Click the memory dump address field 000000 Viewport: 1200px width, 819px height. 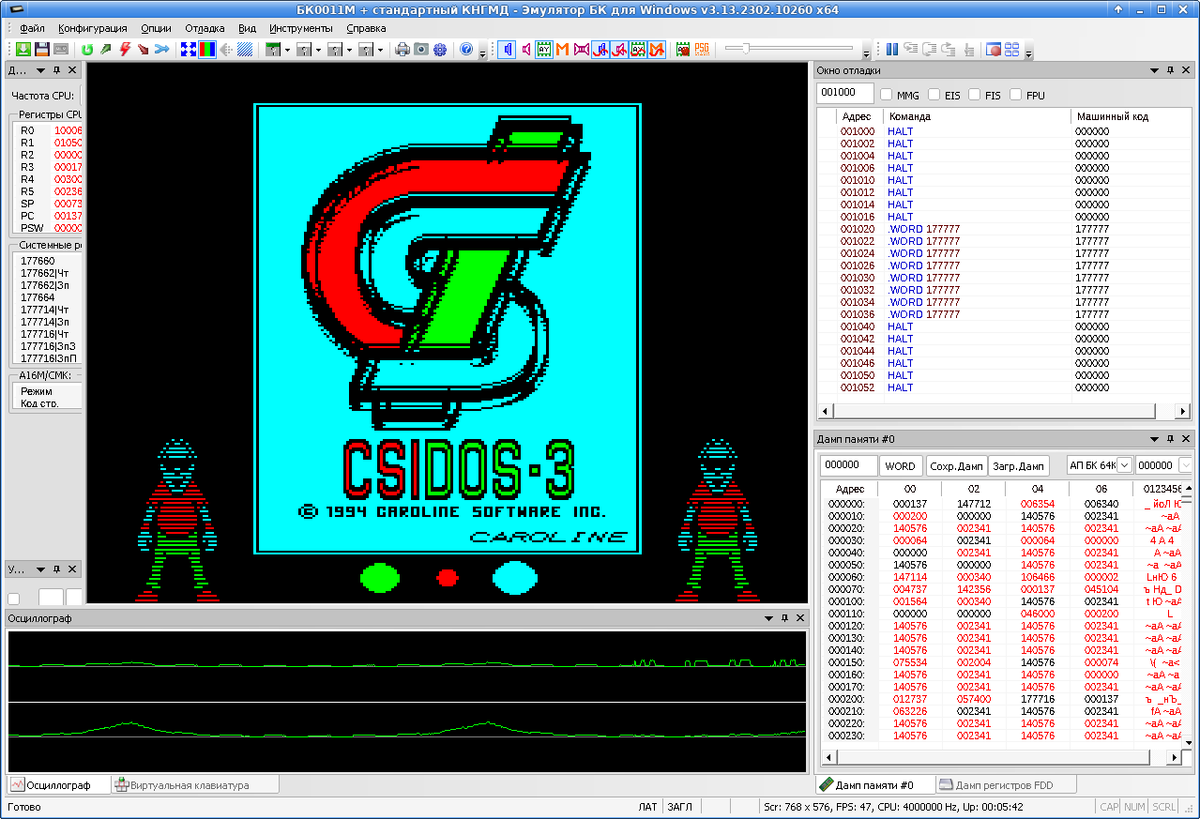(x=848, y=466)
